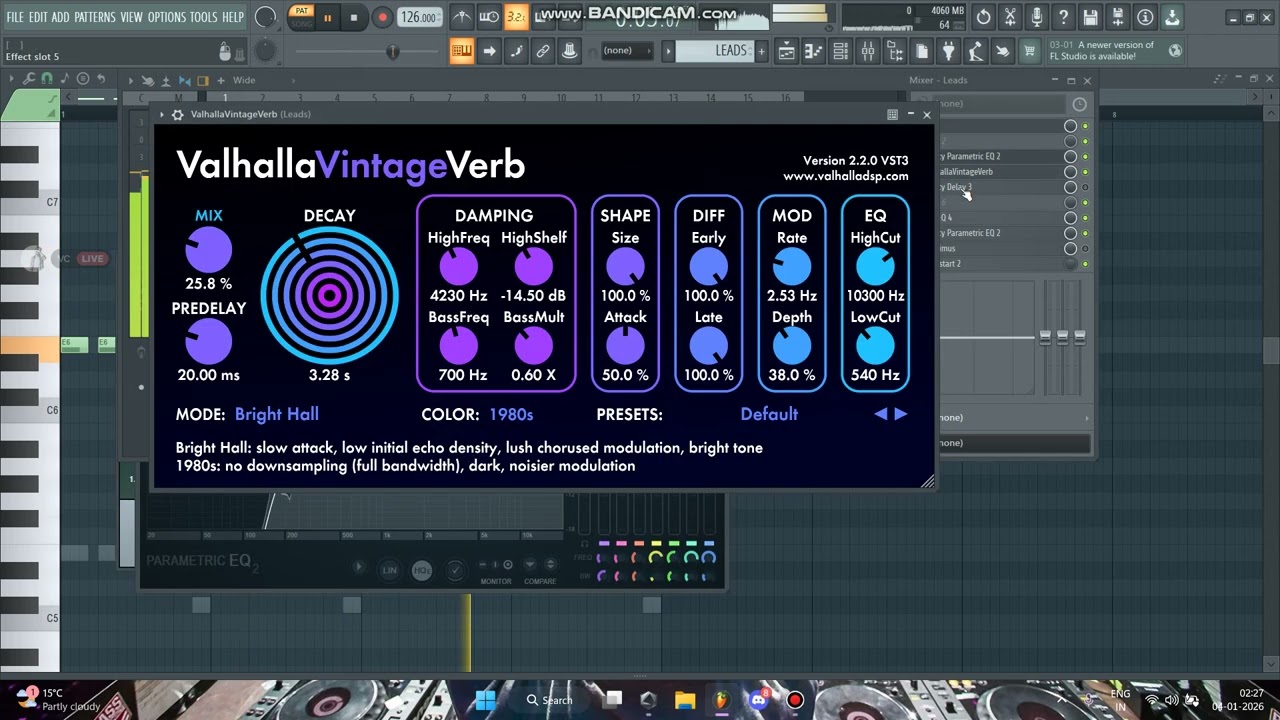Viewport: 1280px width, 720px height.
Task: Open the FILE menu
Action: (15, 17)
